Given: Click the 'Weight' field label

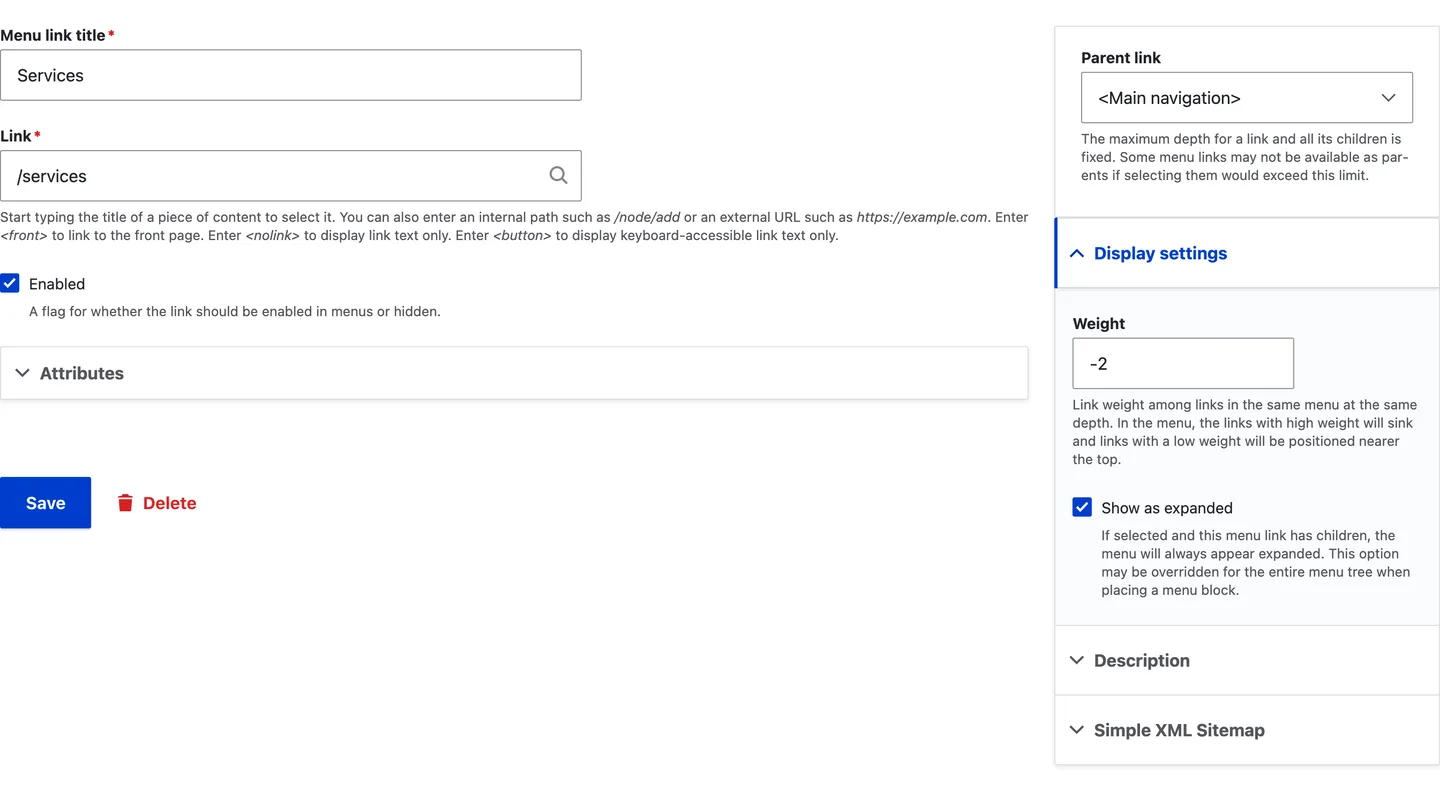Looking at the screenshot, I should 1099,323.
